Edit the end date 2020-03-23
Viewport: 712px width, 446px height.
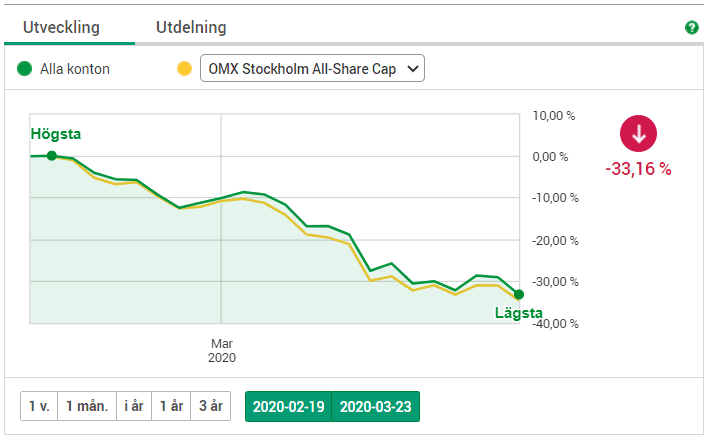(375, 407)
